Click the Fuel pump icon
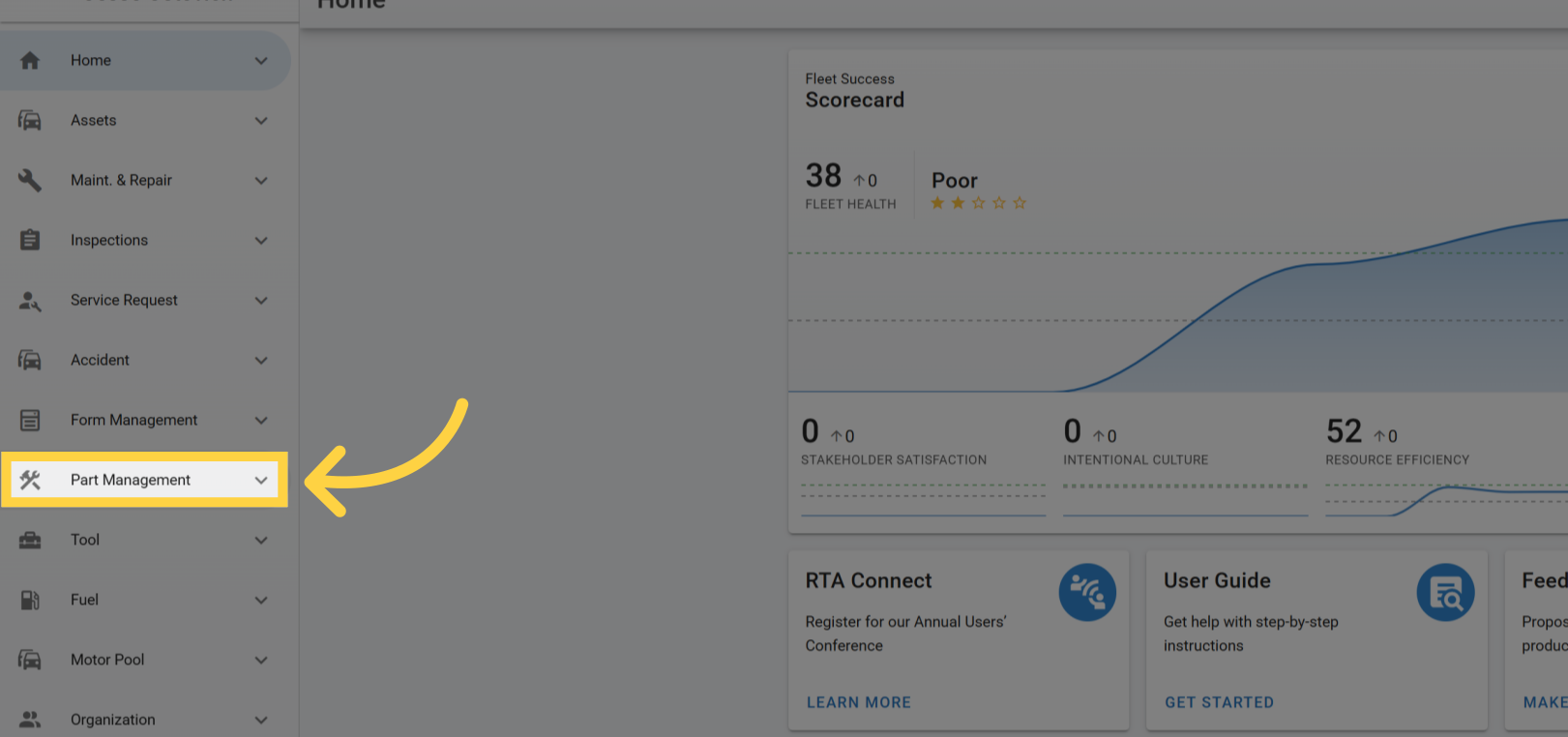Viewport: 1568px width, 737px height. [x=30, y=600]
